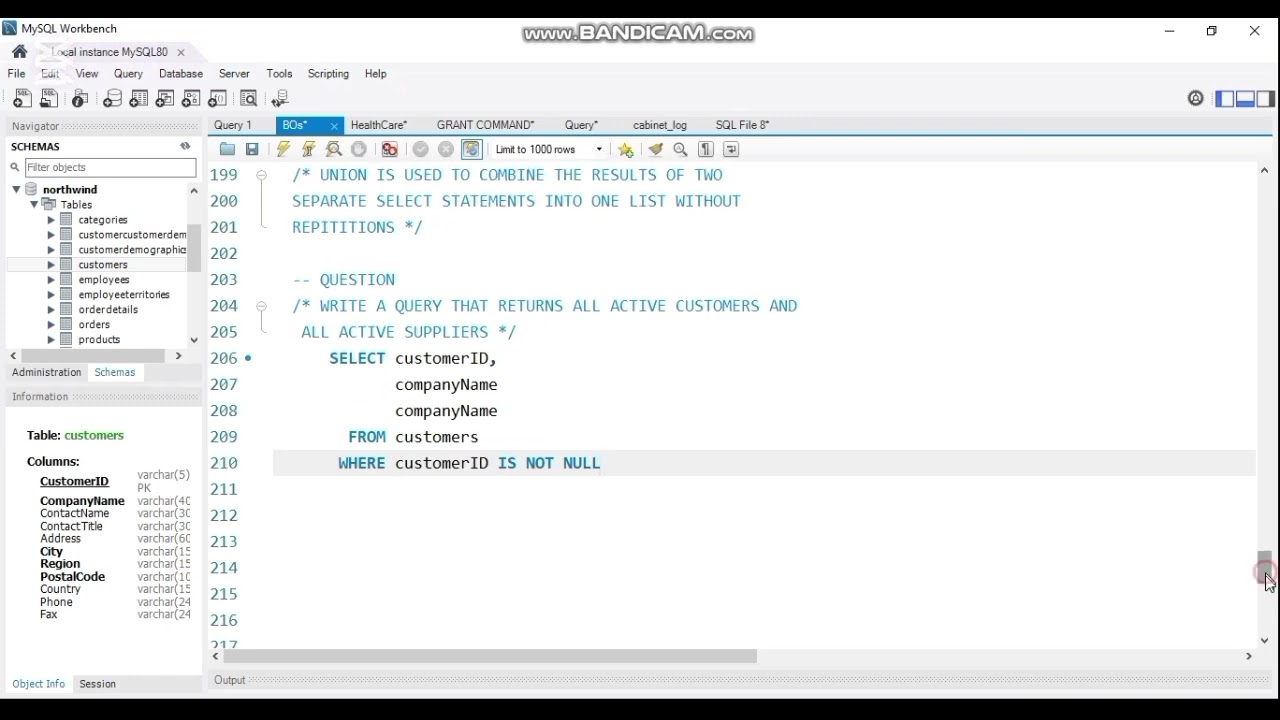This screenshot has width=1280, height=720.
Task: Save snippet star icon
Action: pyautogui.click(x=626, y=149)
